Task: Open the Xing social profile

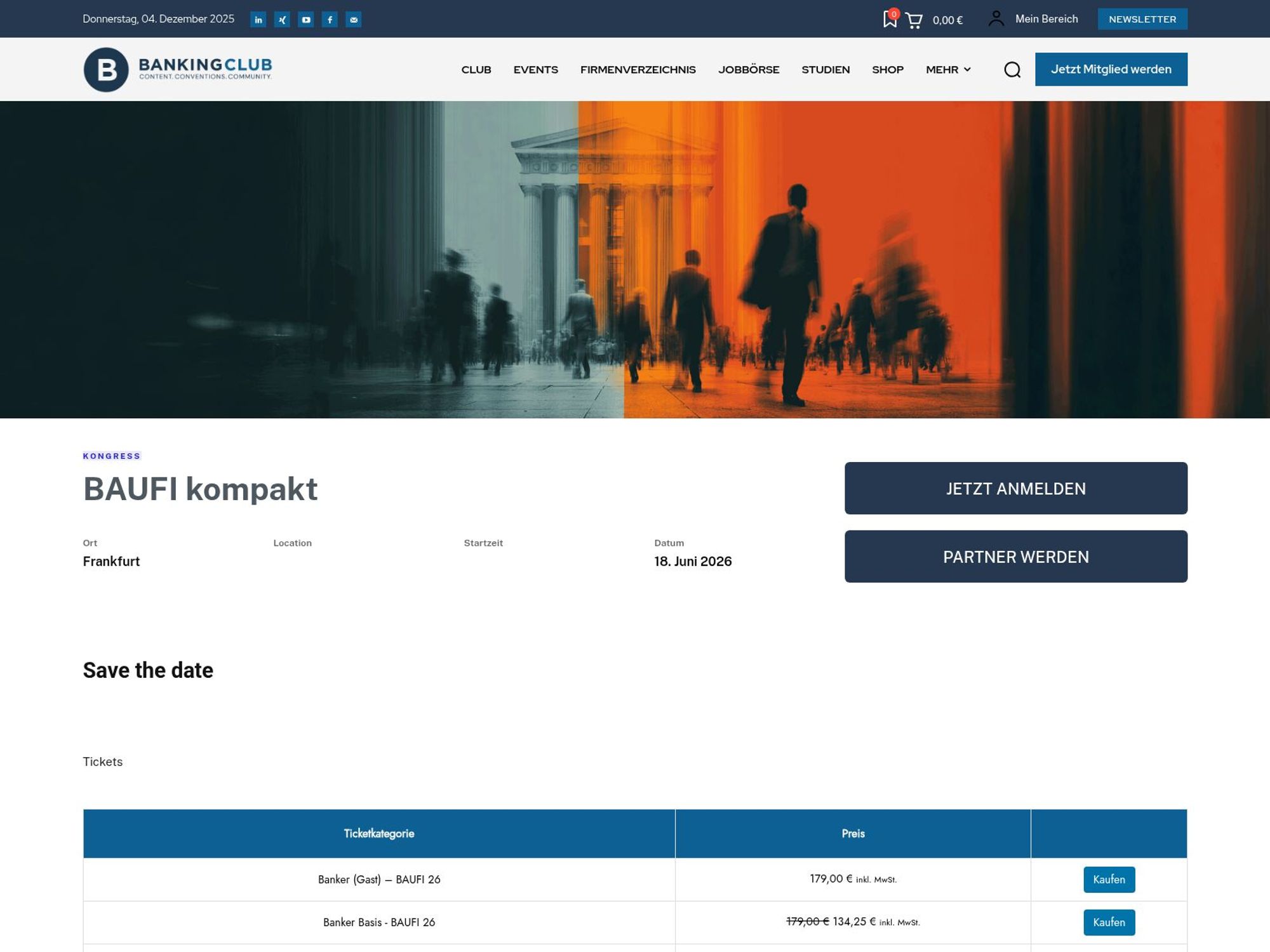Action: click(x=282, y=20)
